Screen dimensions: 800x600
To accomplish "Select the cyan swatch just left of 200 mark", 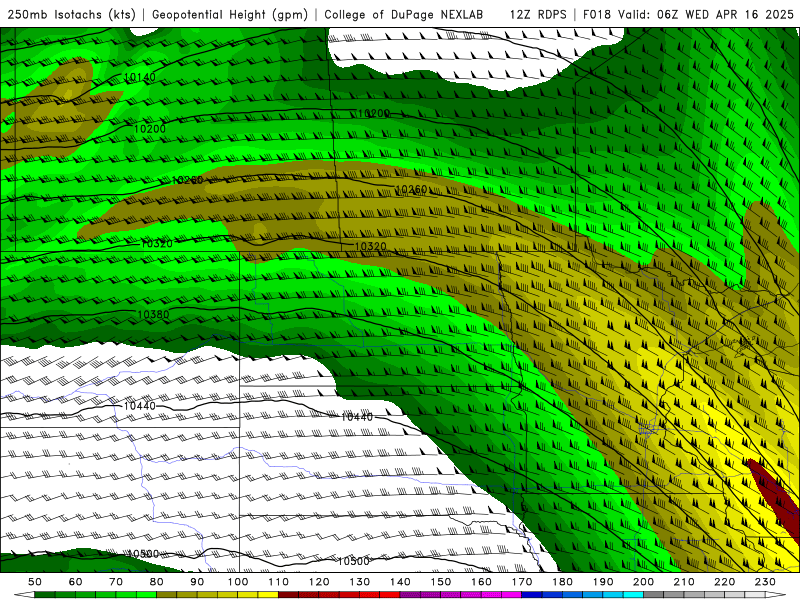I will (x=633, y=595).
